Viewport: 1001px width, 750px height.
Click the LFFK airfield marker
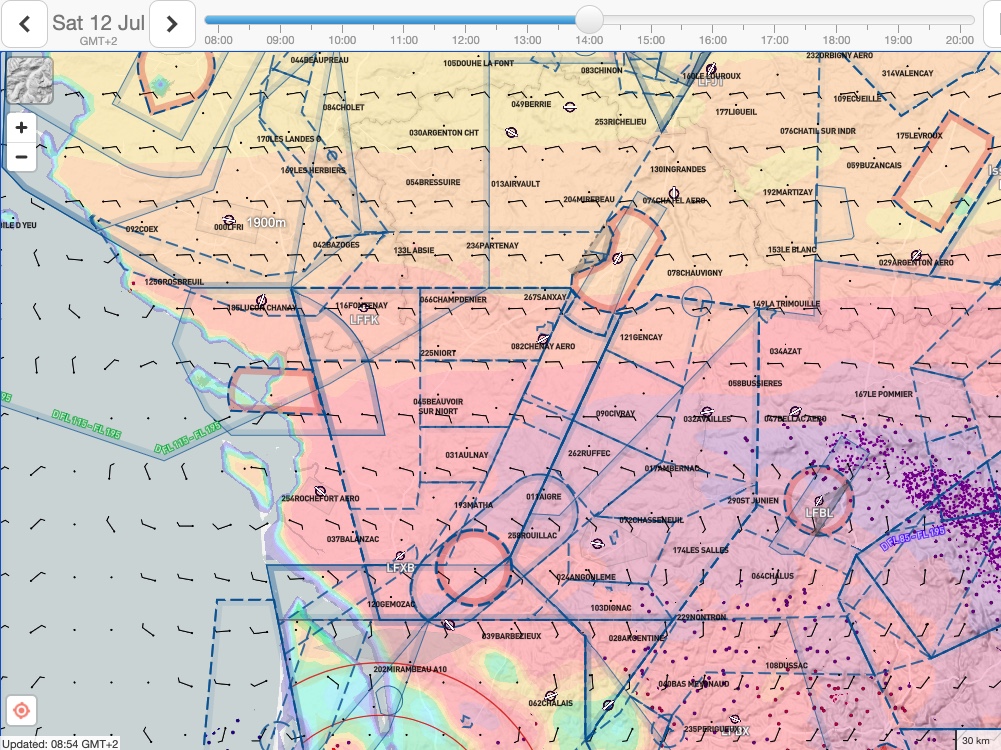pos(364,306)
